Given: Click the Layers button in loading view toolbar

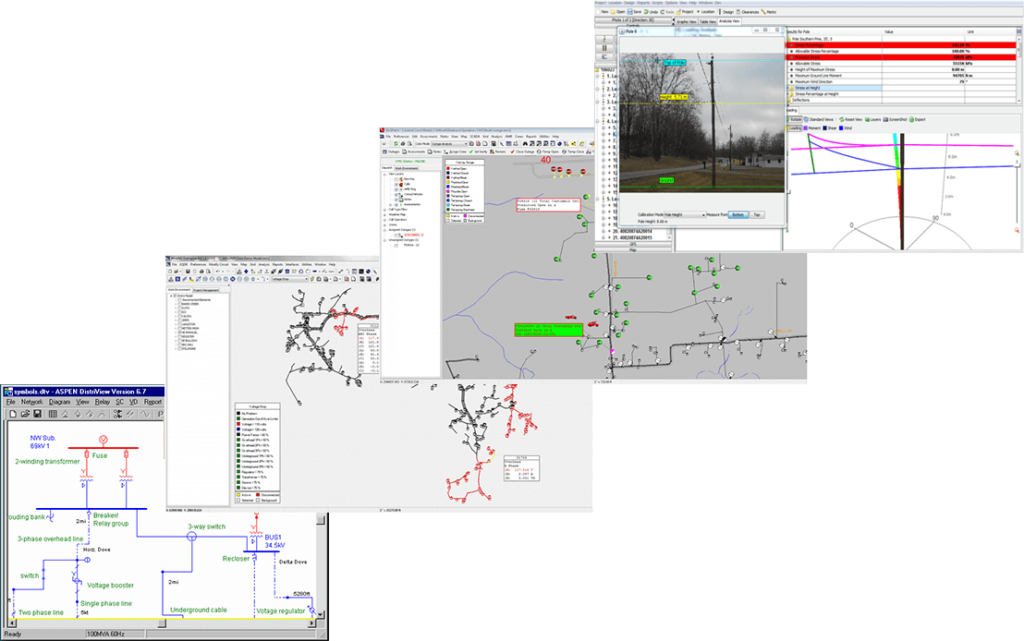Looking at the screenshot, I should (x=873, y=119).
